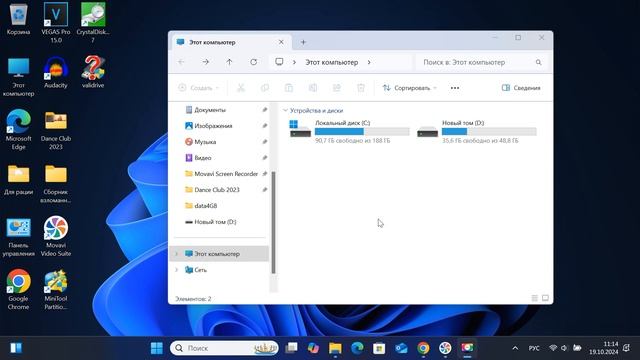Click the Rename toolbar icon
Image resolution: width=640 pixels, height=360 pixels.
coord(313,88)
